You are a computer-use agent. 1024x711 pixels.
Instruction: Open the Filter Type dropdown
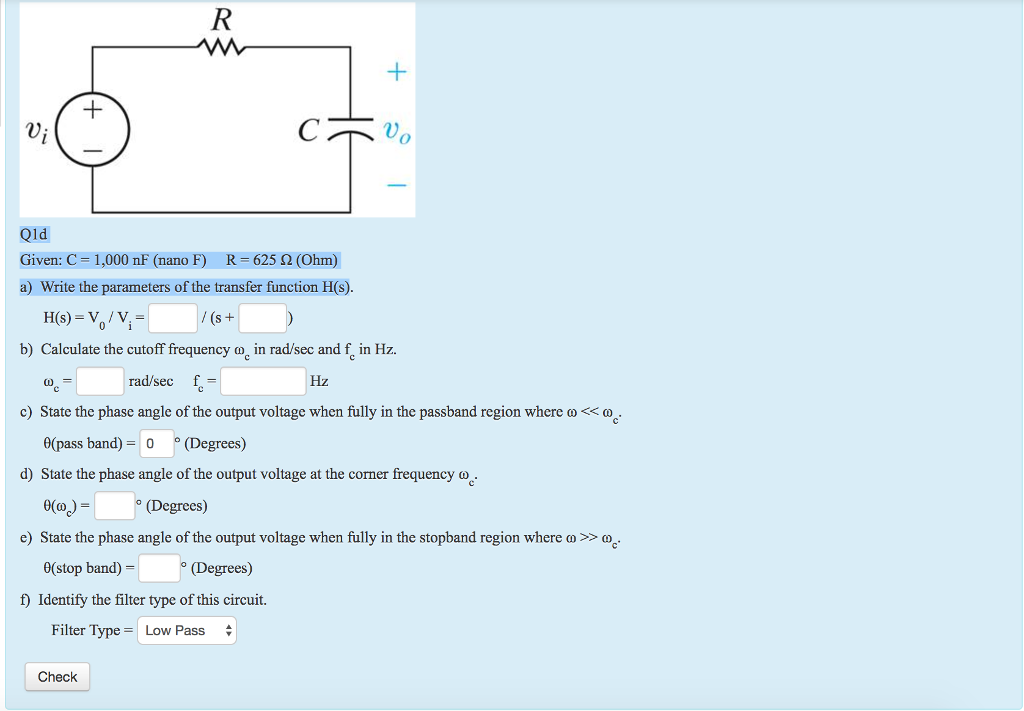(186, 630)
